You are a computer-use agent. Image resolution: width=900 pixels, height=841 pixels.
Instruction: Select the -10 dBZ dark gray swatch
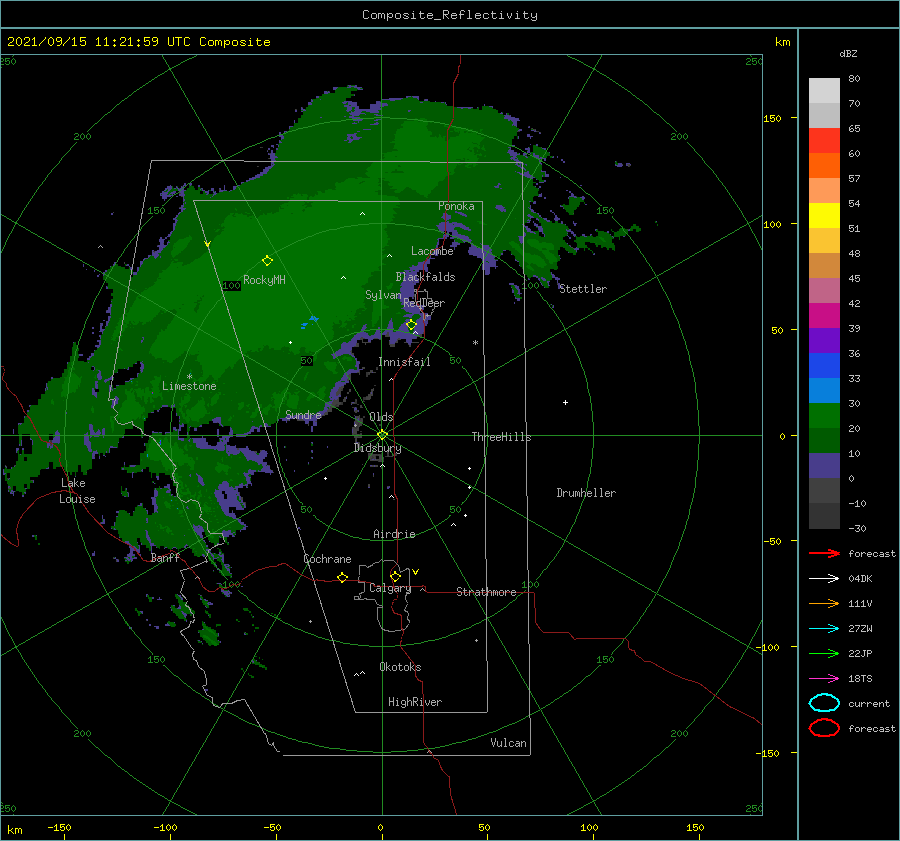coord(824,515)
